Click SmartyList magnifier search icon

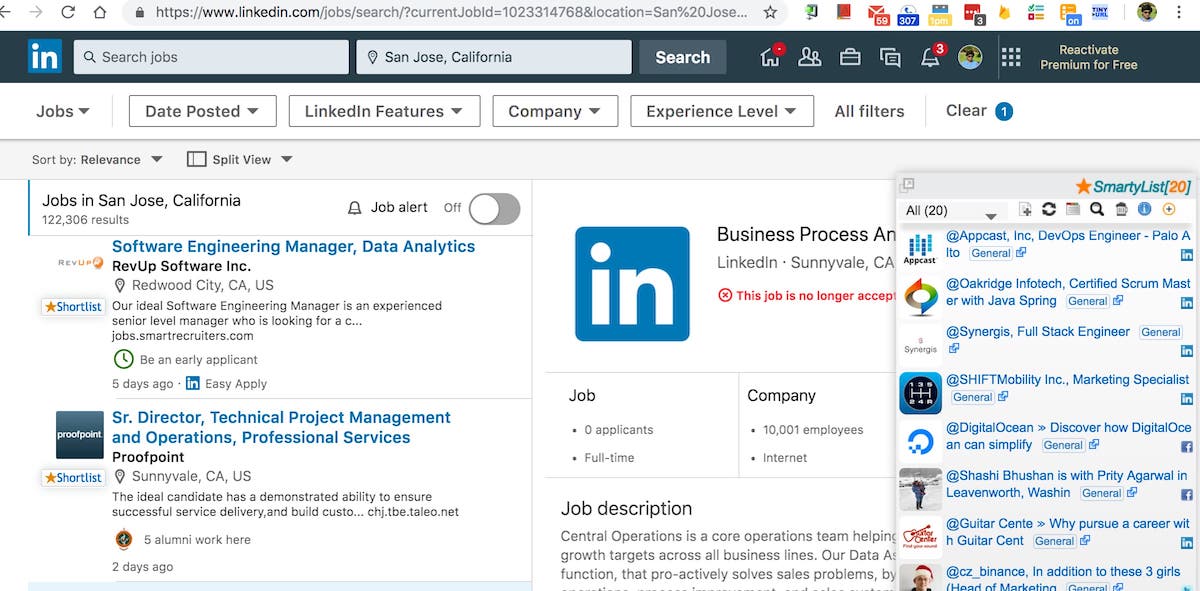[x=1097, y=209]
